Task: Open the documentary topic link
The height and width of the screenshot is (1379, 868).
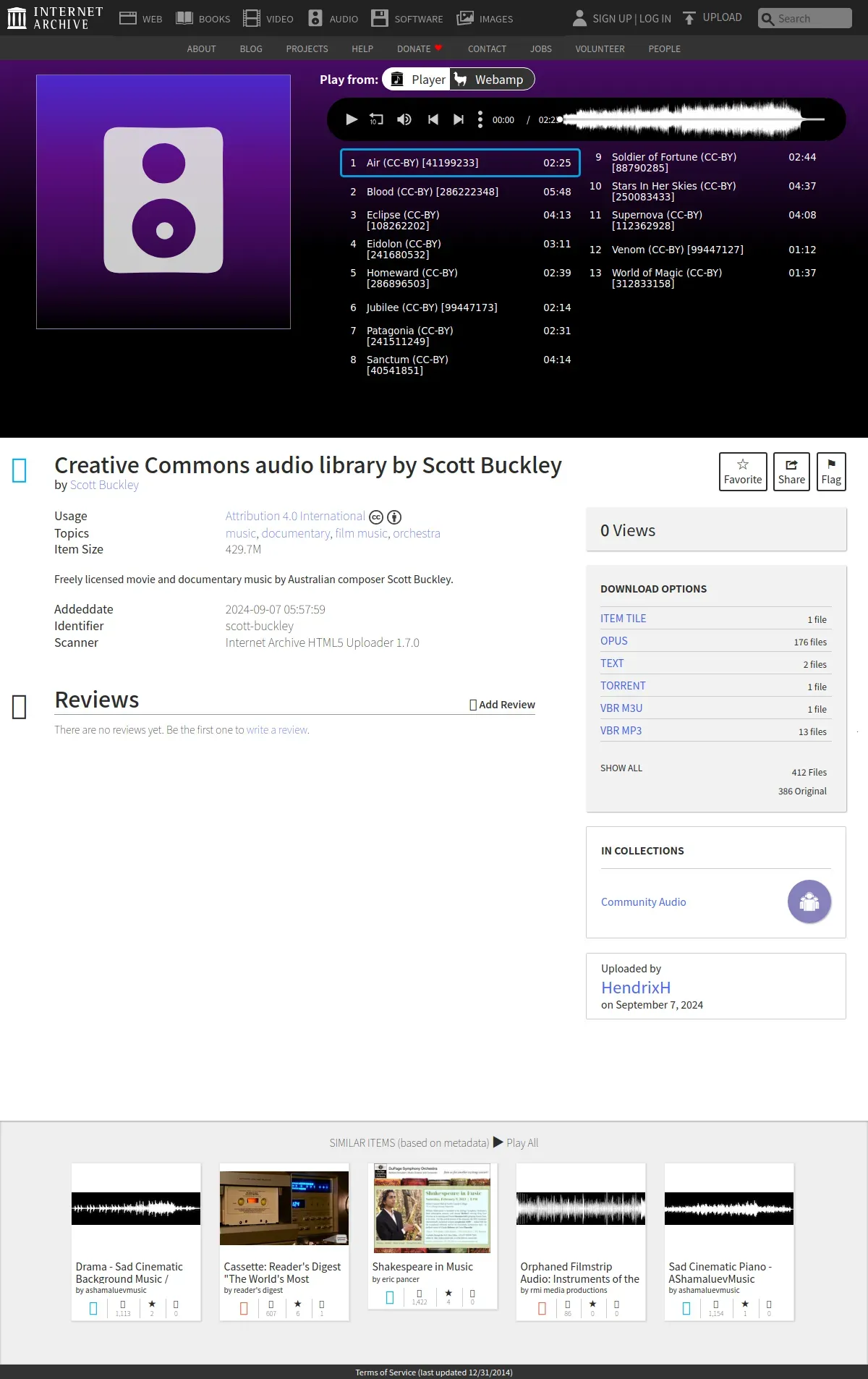Action: coord(296,533)
